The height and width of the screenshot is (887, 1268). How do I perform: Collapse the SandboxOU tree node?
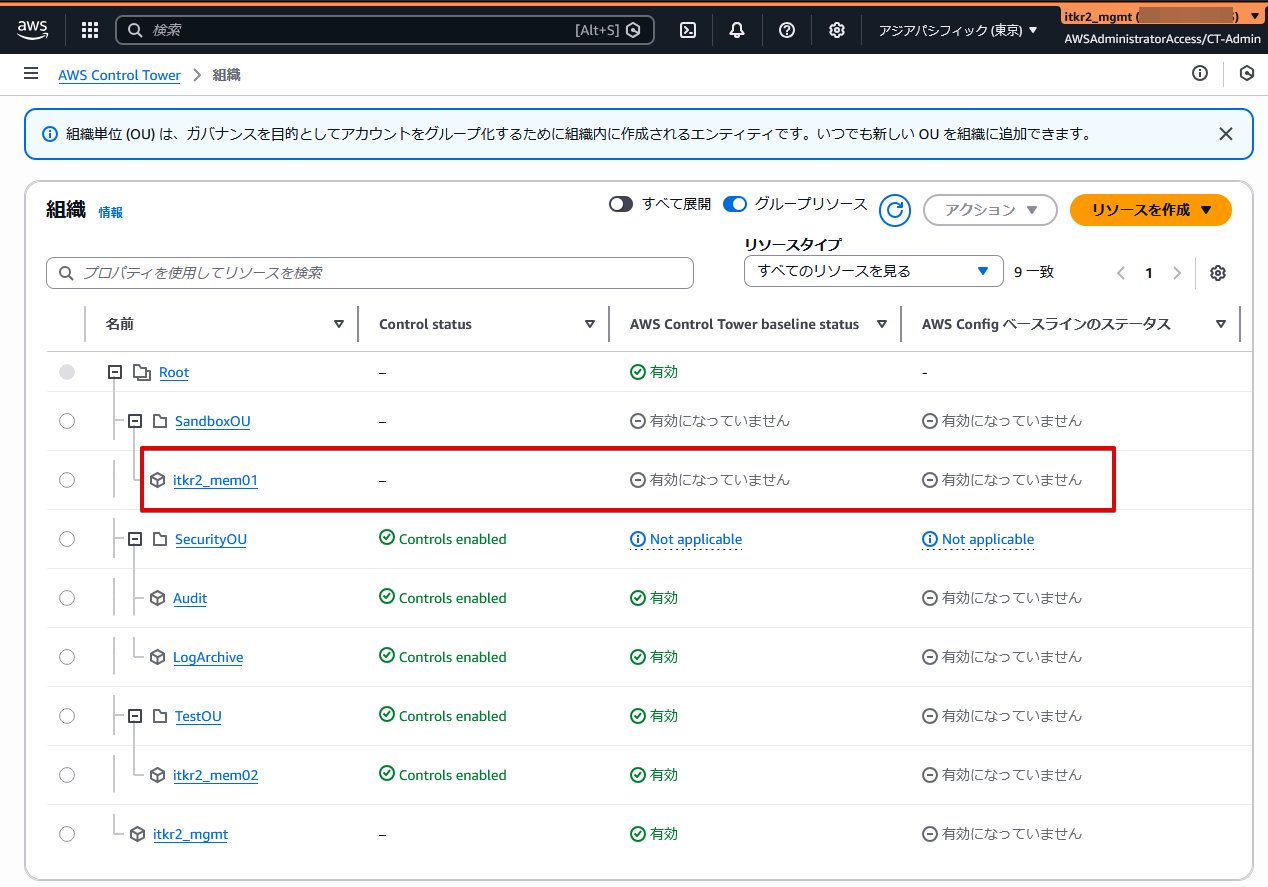pyautogui.click(x=135, y=421)
